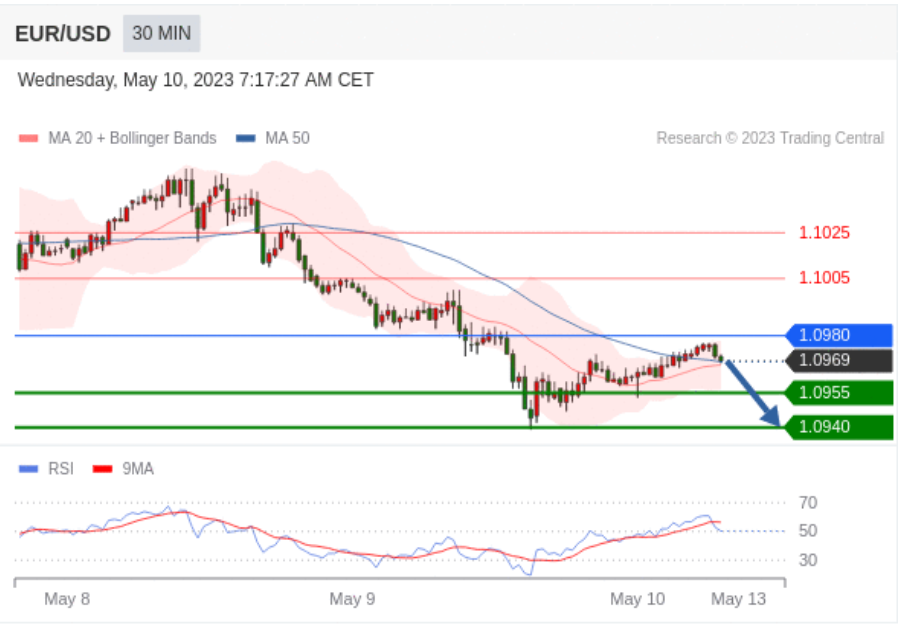The image size is (901, 627).
Task: Click the 'May 8' date axis label
Action: [67, 599]
